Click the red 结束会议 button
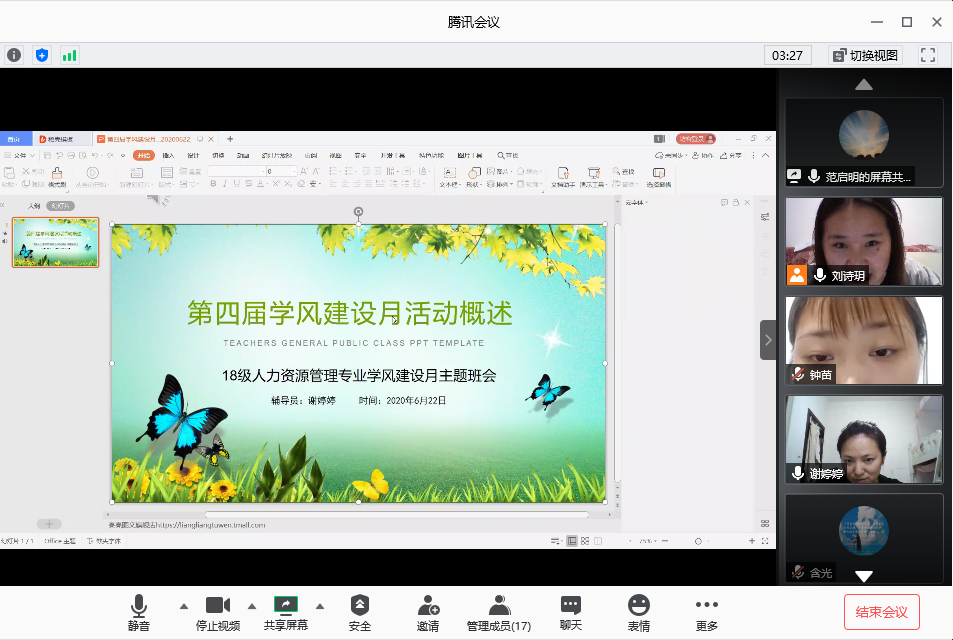 tap(882, 612)
